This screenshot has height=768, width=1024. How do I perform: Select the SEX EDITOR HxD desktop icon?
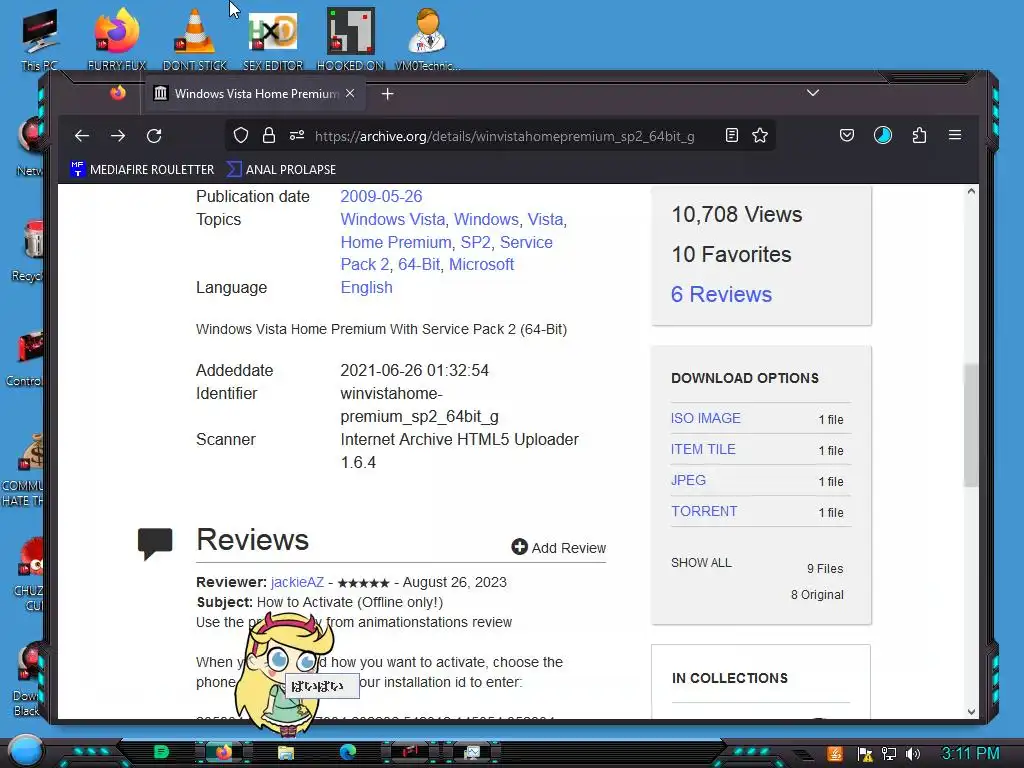tap(273, 39)
